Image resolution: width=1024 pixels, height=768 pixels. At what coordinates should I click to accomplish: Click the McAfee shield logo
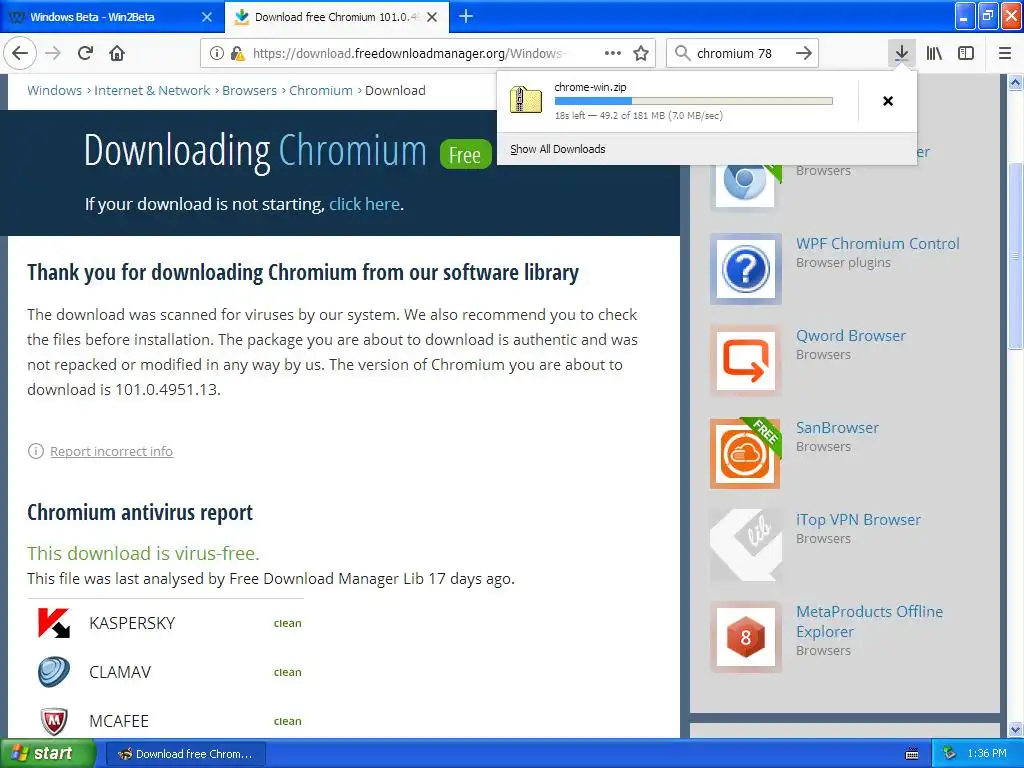click(x=54, y=721)
